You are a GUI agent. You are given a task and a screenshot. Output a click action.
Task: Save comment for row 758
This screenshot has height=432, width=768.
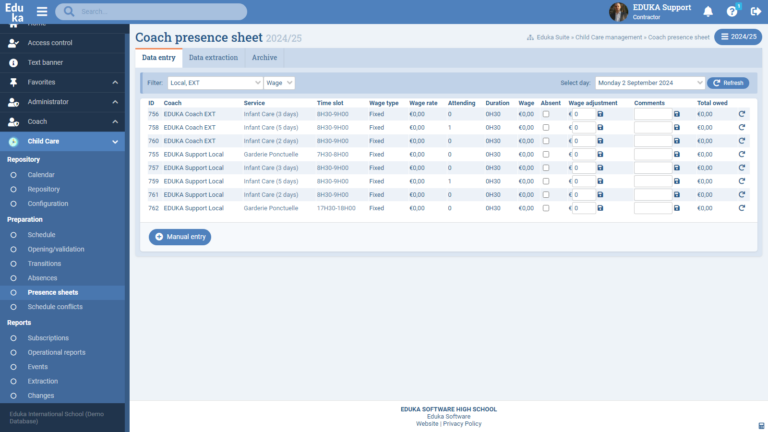pos(677,128)
